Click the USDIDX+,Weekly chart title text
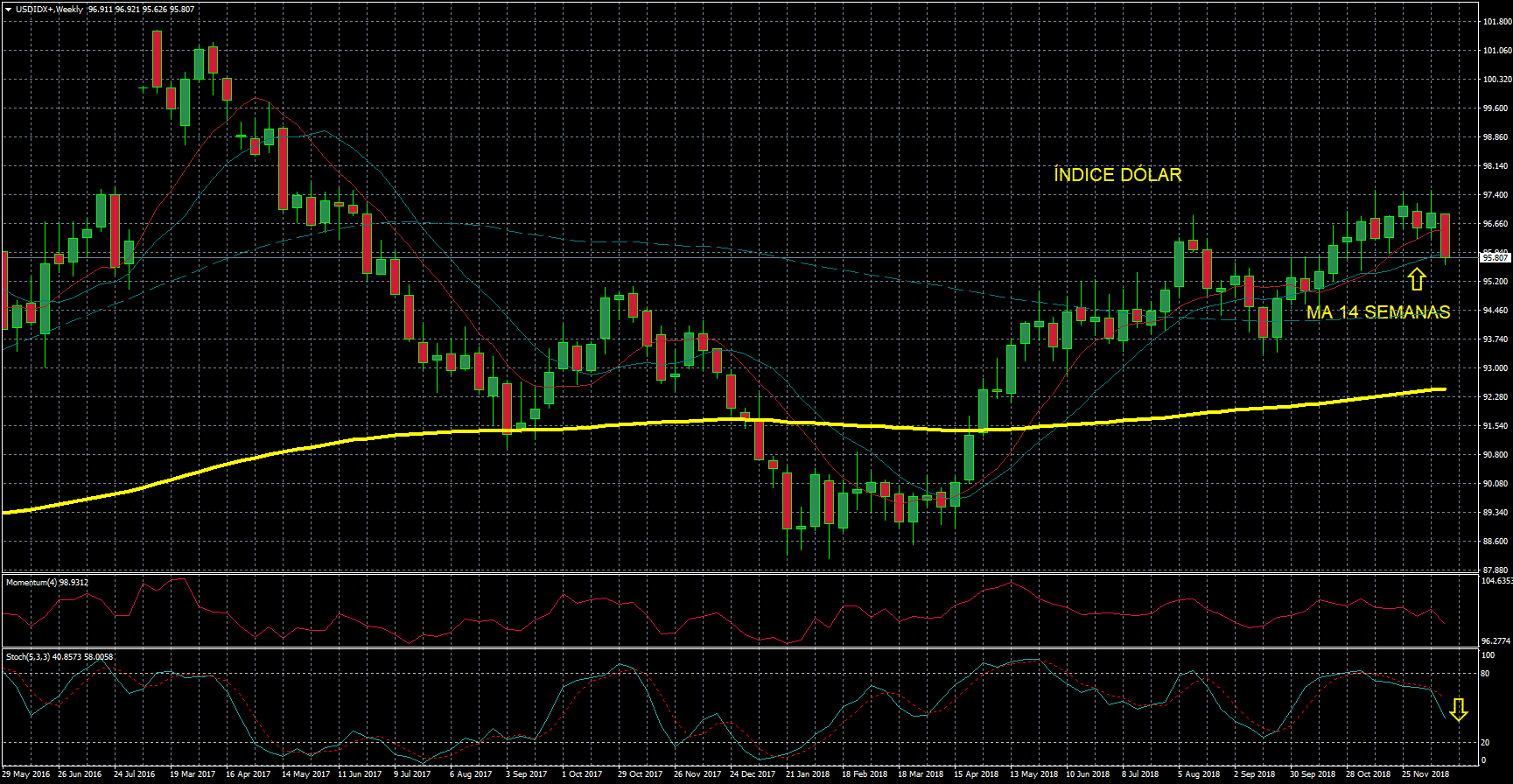The width and height of the screenshot is (1513, 784). tap(49, 10)
